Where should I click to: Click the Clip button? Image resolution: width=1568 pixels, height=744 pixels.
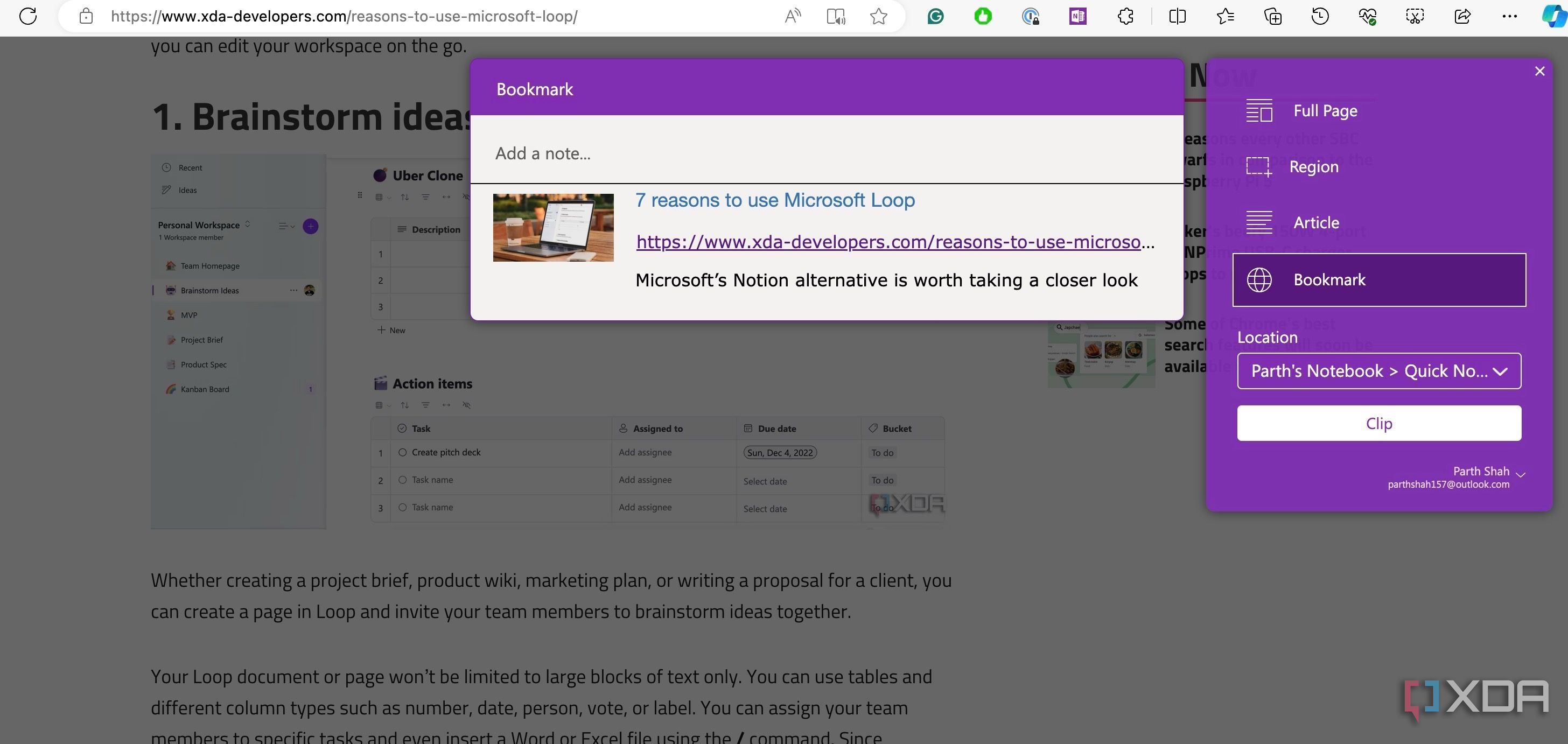point(1378,423)
